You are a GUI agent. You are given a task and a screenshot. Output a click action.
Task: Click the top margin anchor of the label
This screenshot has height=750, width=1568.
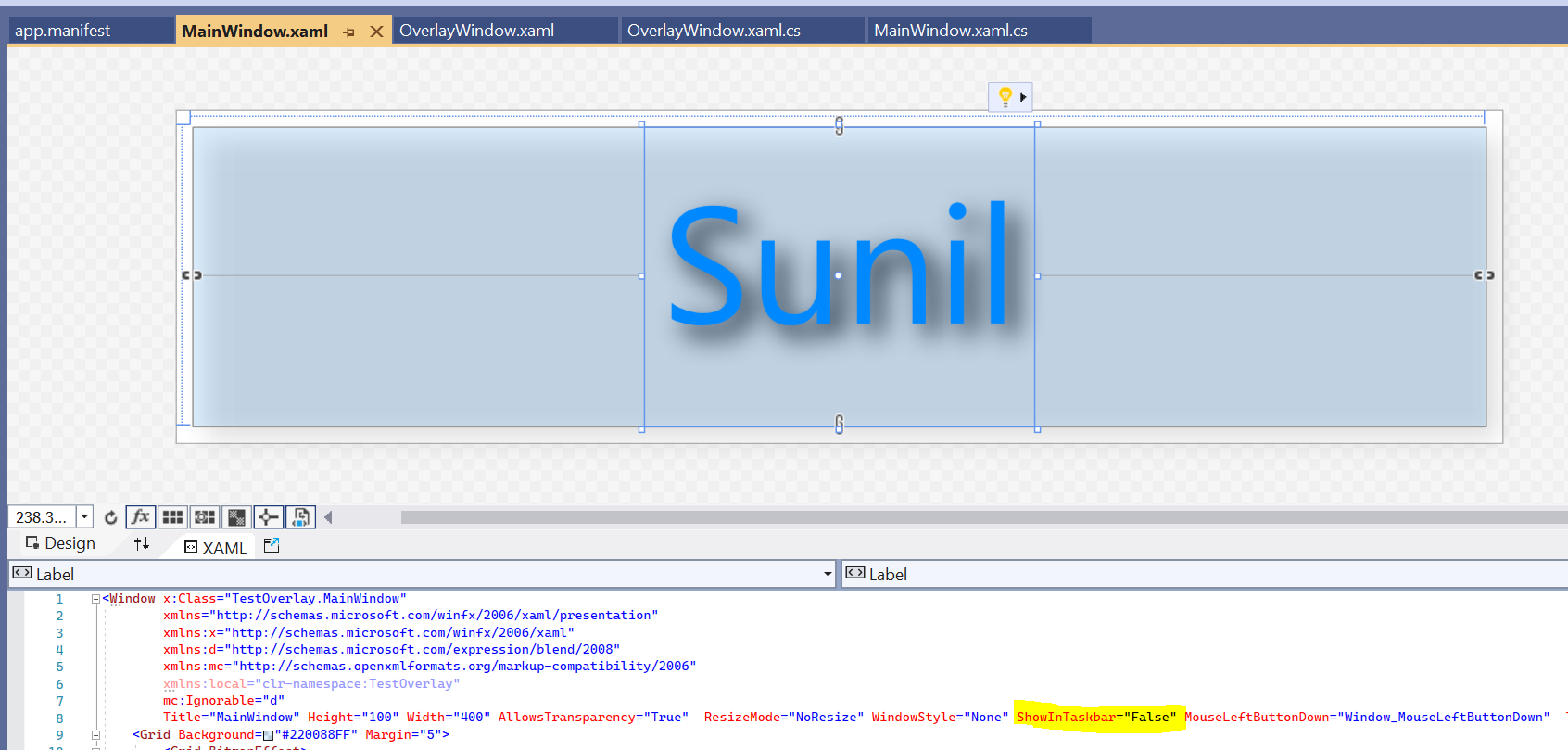[840, 126]
